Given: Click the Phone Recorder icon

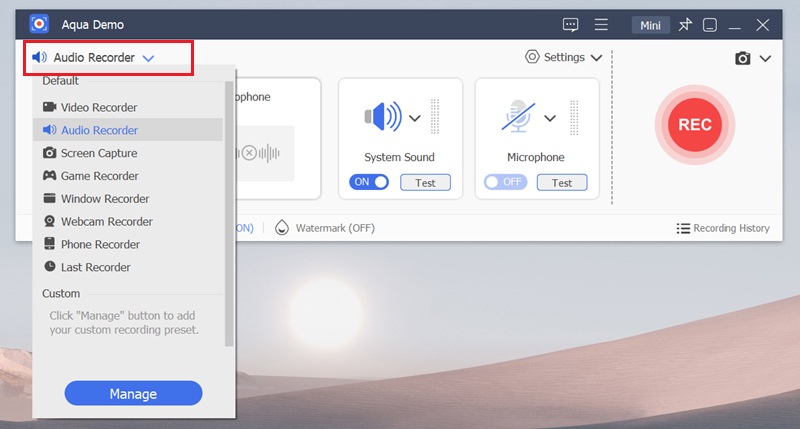Looking at the screenshot, I should (49, 243).
